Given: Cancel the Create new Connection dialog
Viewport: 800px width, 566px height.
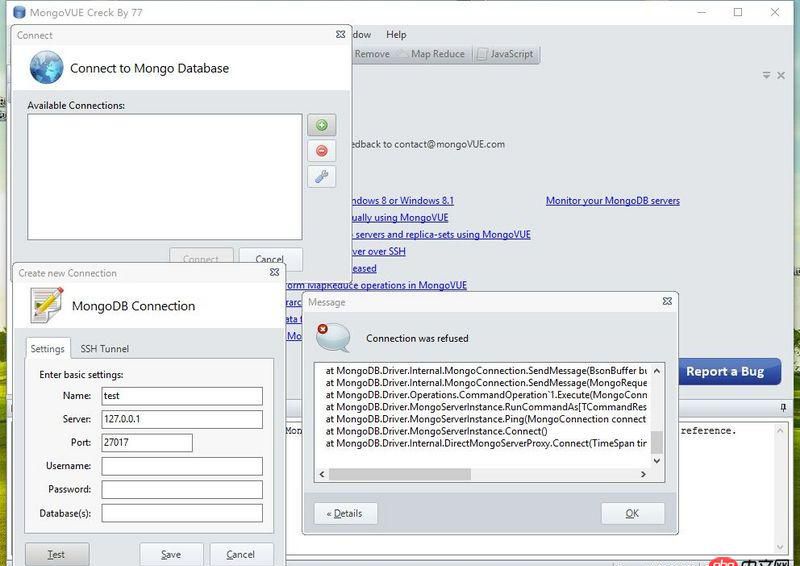Looking at the screenshot, I should [241, 554].
